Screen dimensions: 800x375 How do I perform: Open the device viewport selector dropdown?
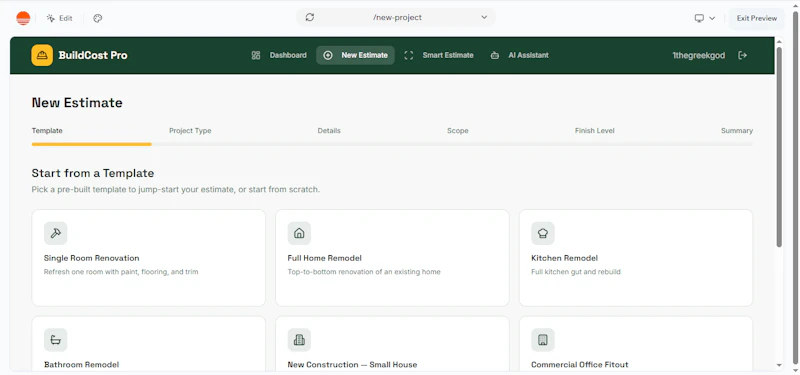click(705, 18)
